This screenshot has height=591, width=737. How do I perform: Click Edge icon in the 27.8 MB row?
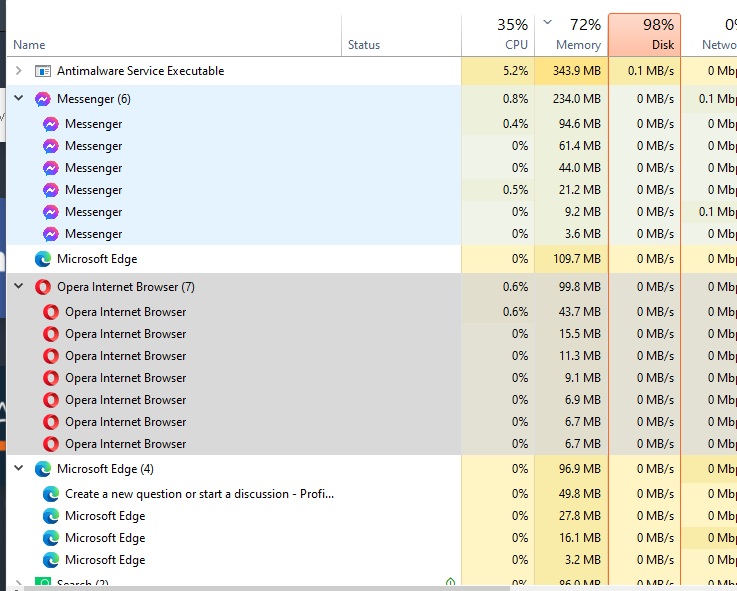(x=51, y=516)
